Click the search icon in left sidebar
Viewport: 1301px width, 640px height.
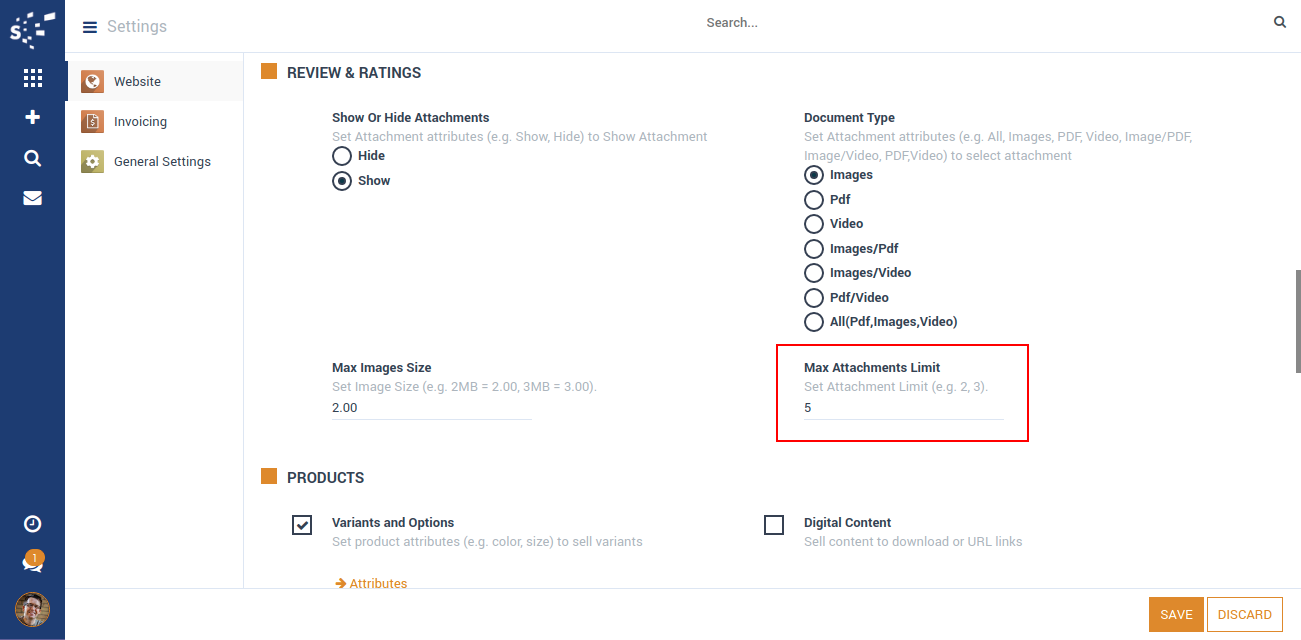pos(32,158)
